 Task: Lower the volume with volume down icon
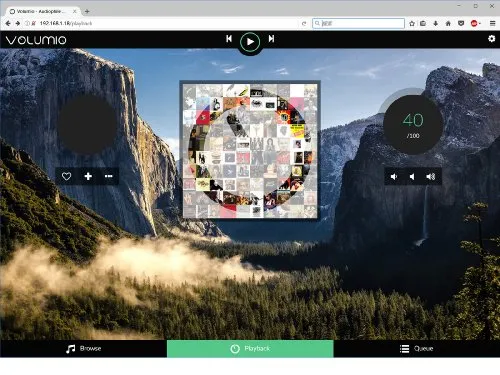pyautogui.click(x=394, y=177)
